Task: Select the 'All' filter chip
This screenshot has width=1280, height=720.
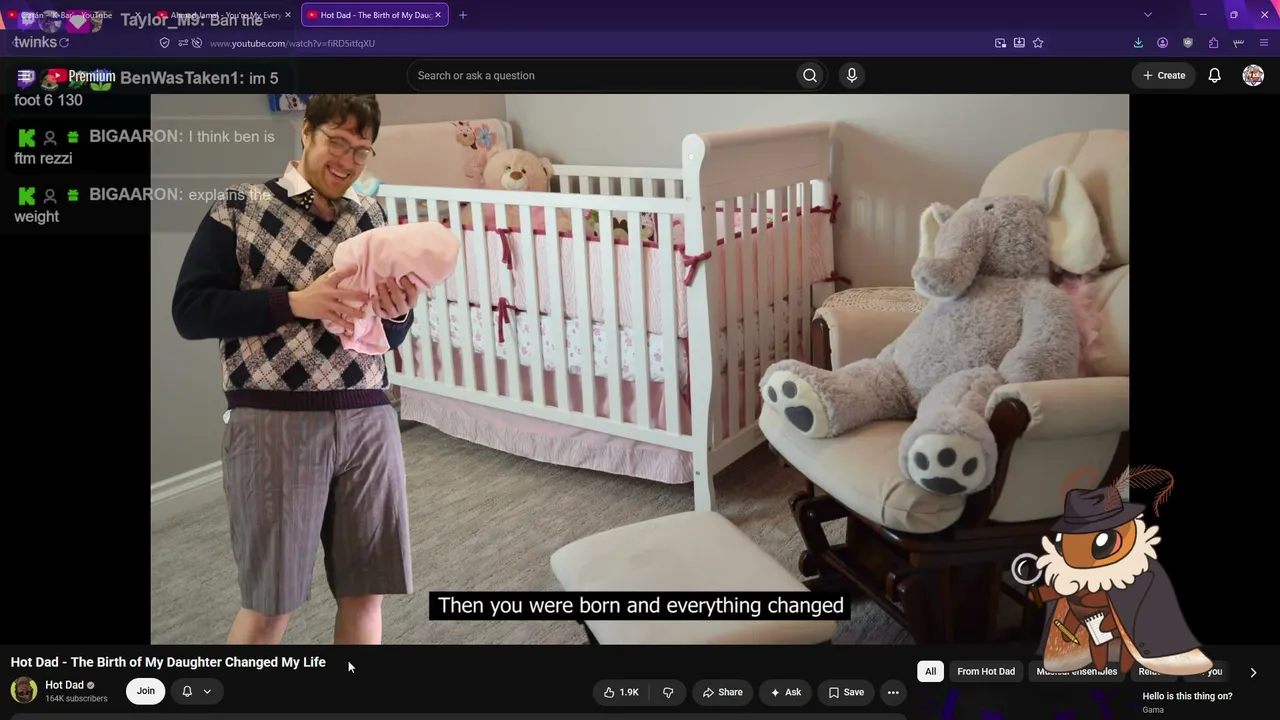Action: coord(930,672)
